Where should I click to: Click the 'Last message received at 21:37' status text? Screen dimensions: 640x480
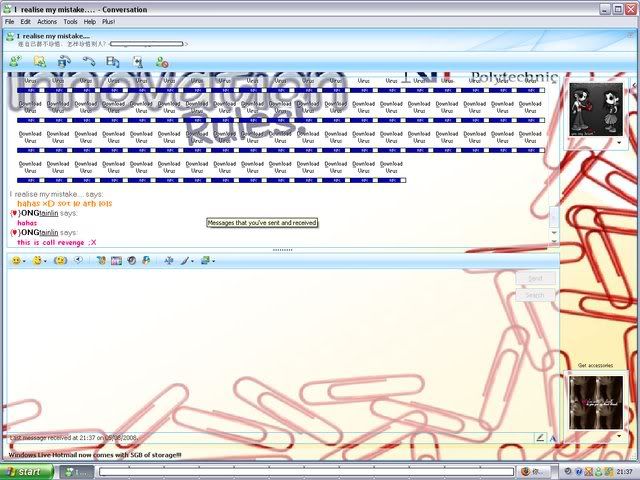[x=73, y=438]
